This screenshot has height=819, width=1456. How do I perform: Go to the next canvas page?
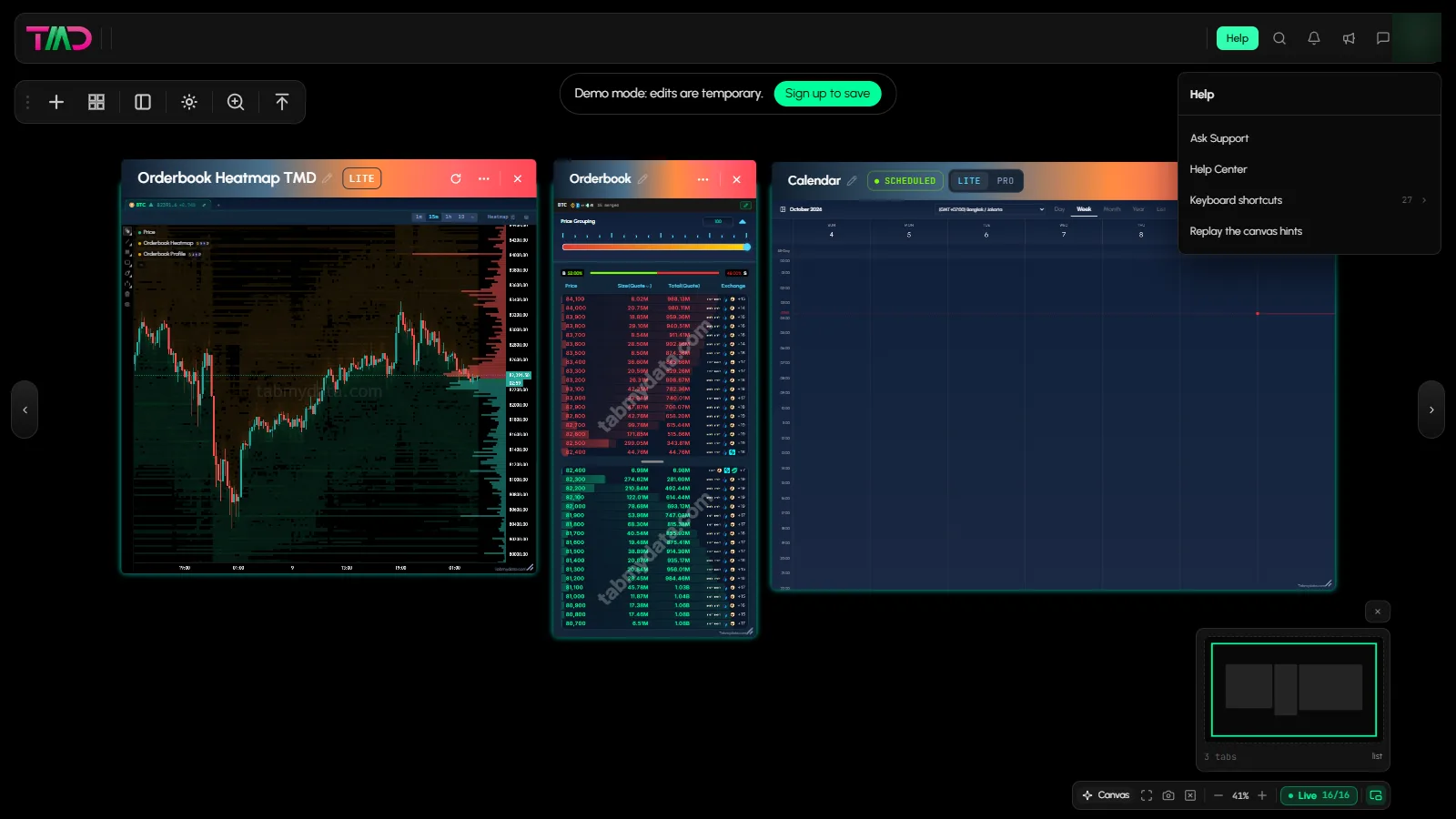[x=1431, y=409]
